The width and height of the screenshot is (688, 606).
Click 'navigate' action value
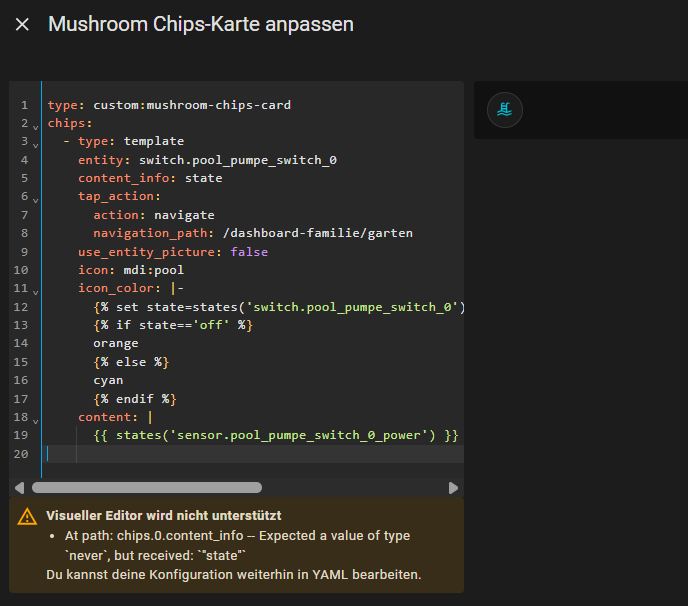pos(184,215)
